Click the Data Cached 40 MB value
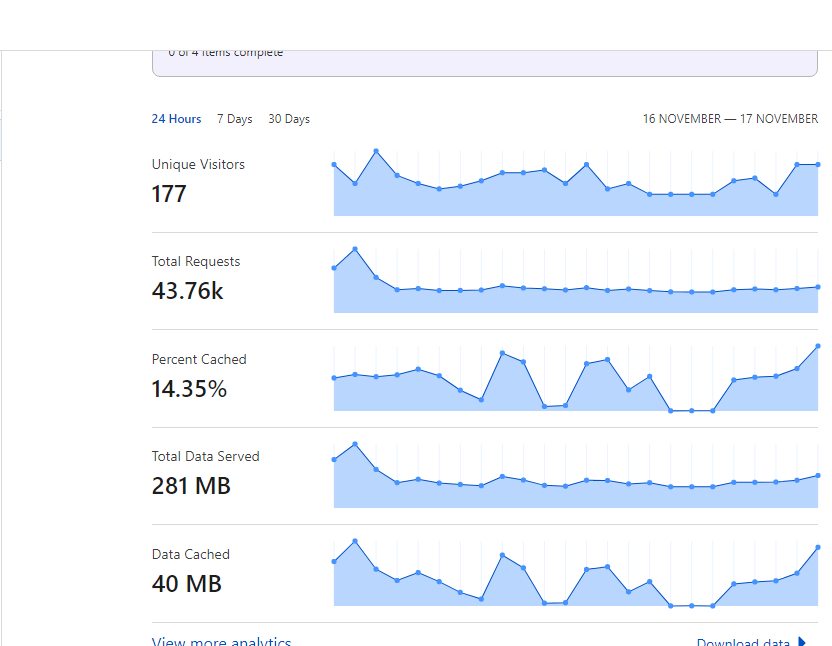Image resolution: width=832 pixels, height=646 pixels. (x=187, y=583)
